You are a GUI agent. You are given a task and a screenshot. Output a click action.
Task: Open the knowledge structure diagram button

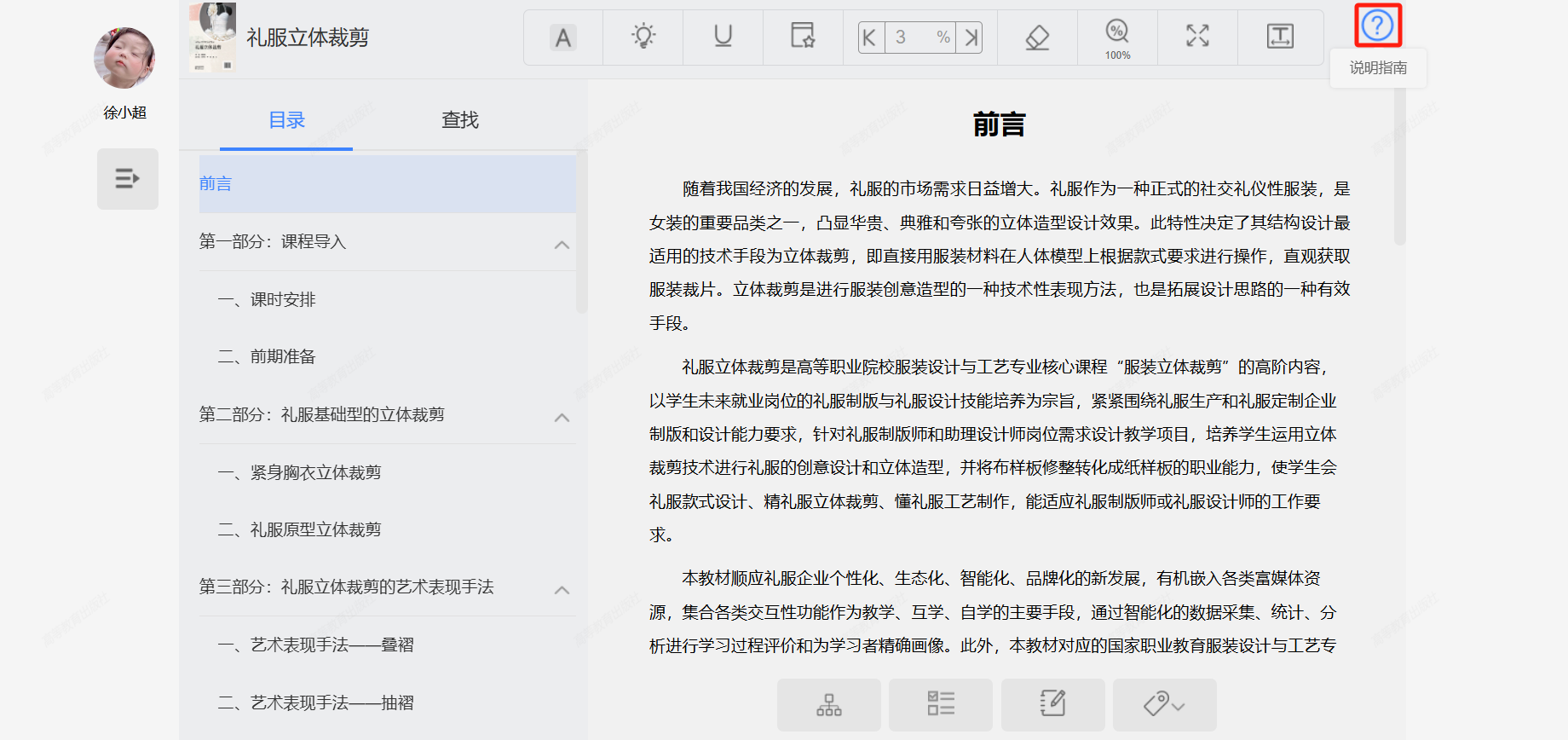pyautogui.click(x=829, y=704)
